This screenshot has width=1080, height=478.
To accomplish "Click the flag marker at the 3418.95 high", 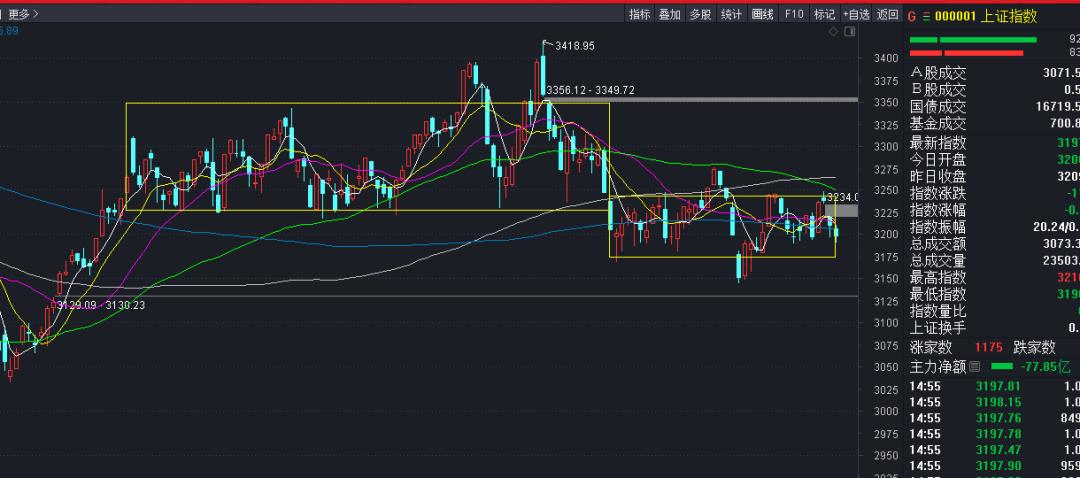I will 545,44.
